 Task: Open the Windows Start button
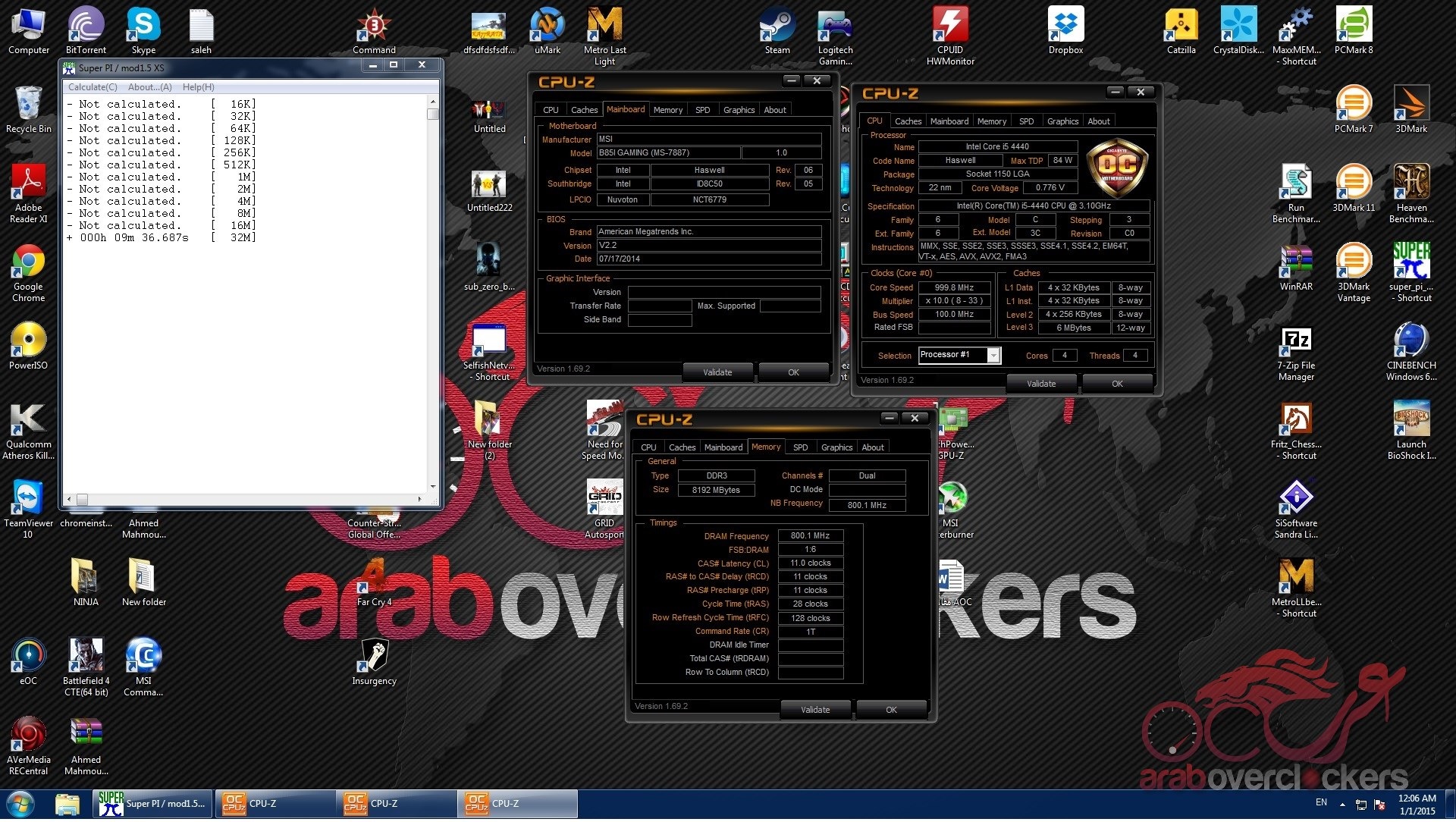point(20,805)
